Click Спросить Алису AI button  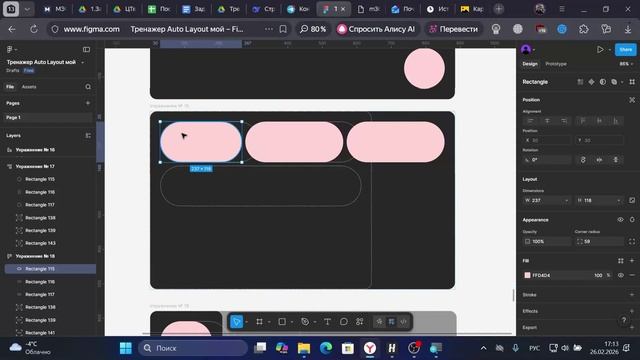[x=376, y=29]
